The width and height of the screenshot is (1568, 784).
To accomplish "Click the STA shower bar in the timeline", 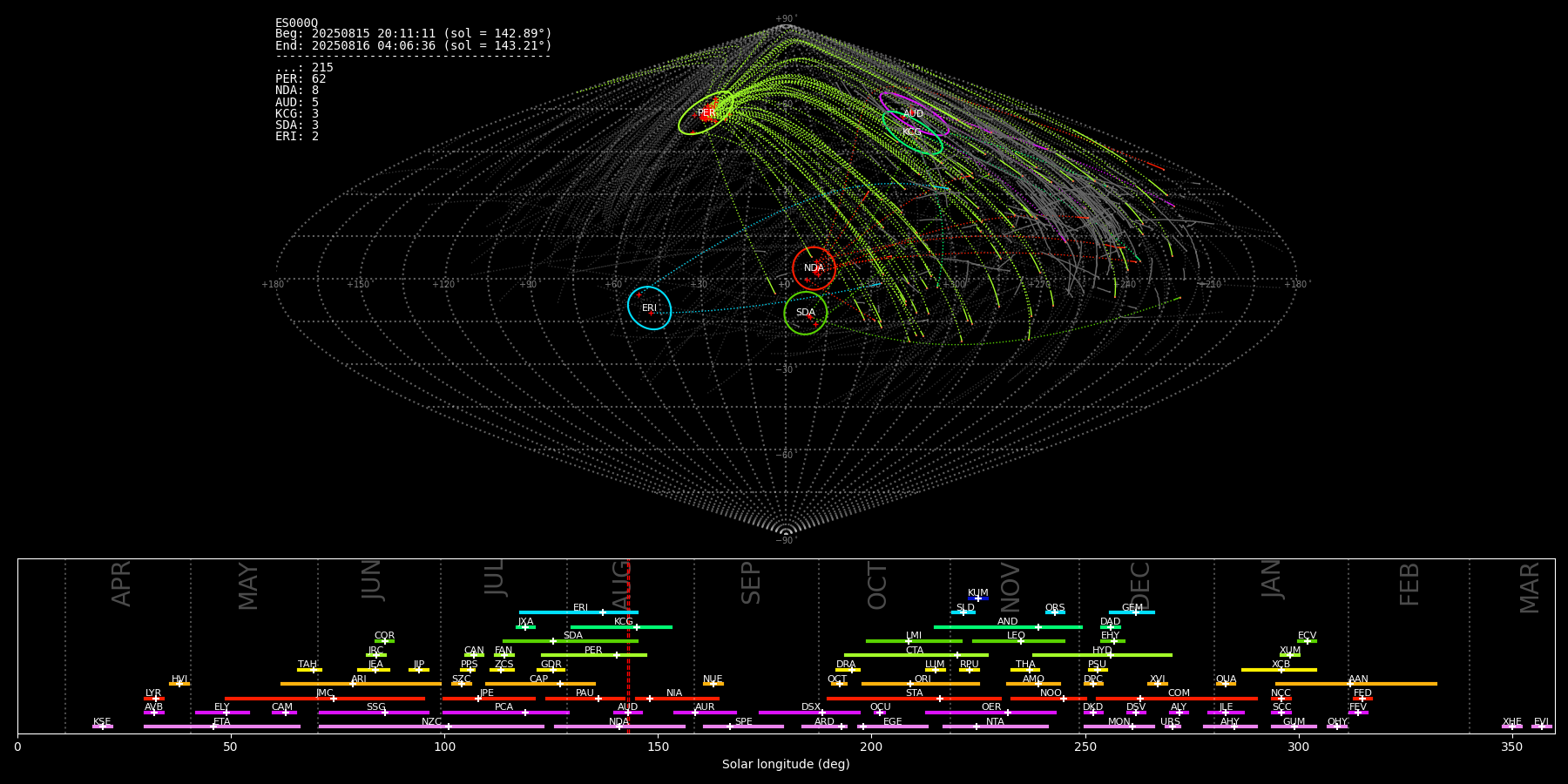I will [x=914, y=699].
